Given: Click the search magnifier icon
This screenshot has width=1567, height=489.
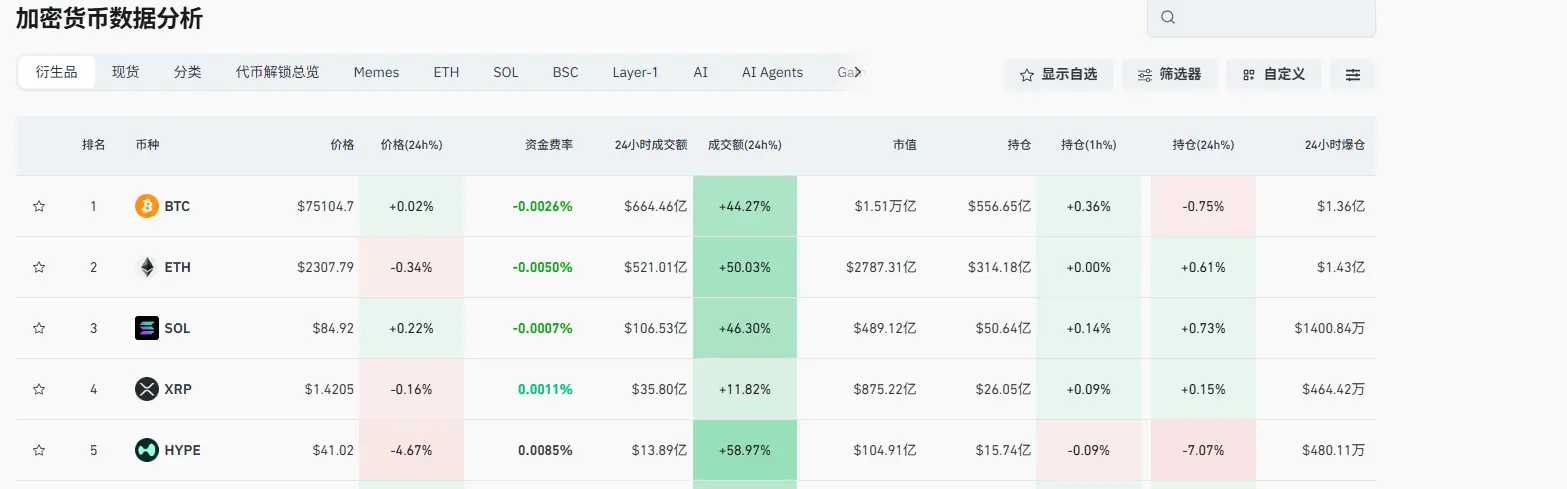Looking at the screenshot, I should pos(1168,17).
